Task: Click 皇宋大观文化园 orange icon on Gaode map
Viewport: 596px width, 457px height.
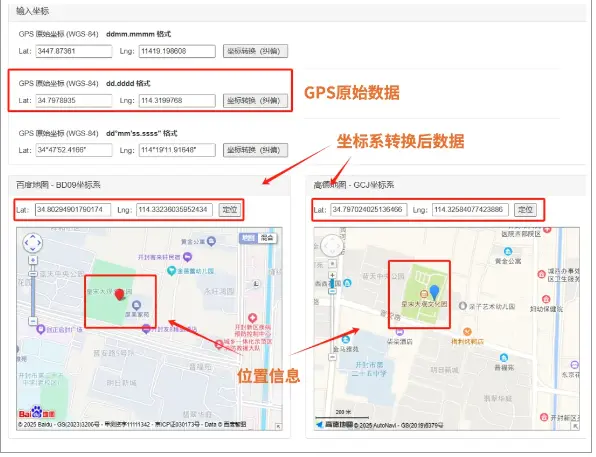Action: [424, 294]
